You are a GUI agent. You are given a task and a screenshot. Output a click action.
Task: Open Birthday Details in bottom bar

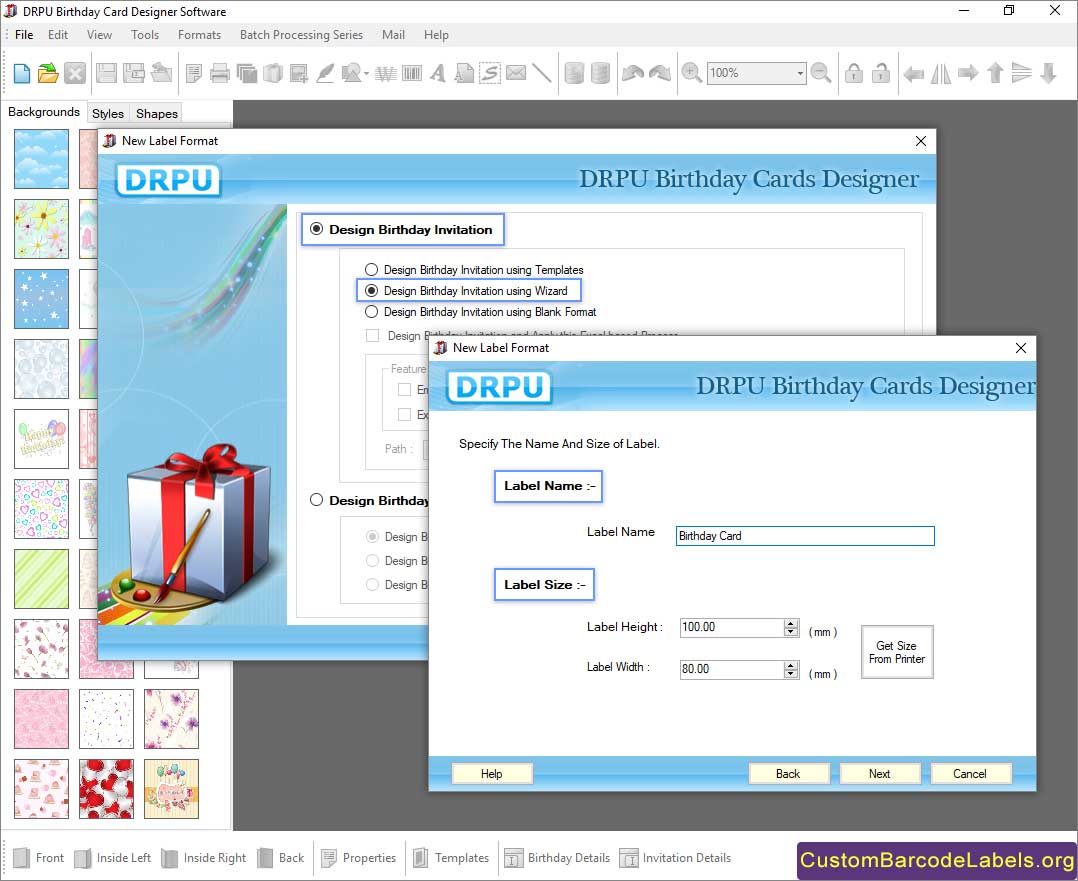(x=558, y=858)
